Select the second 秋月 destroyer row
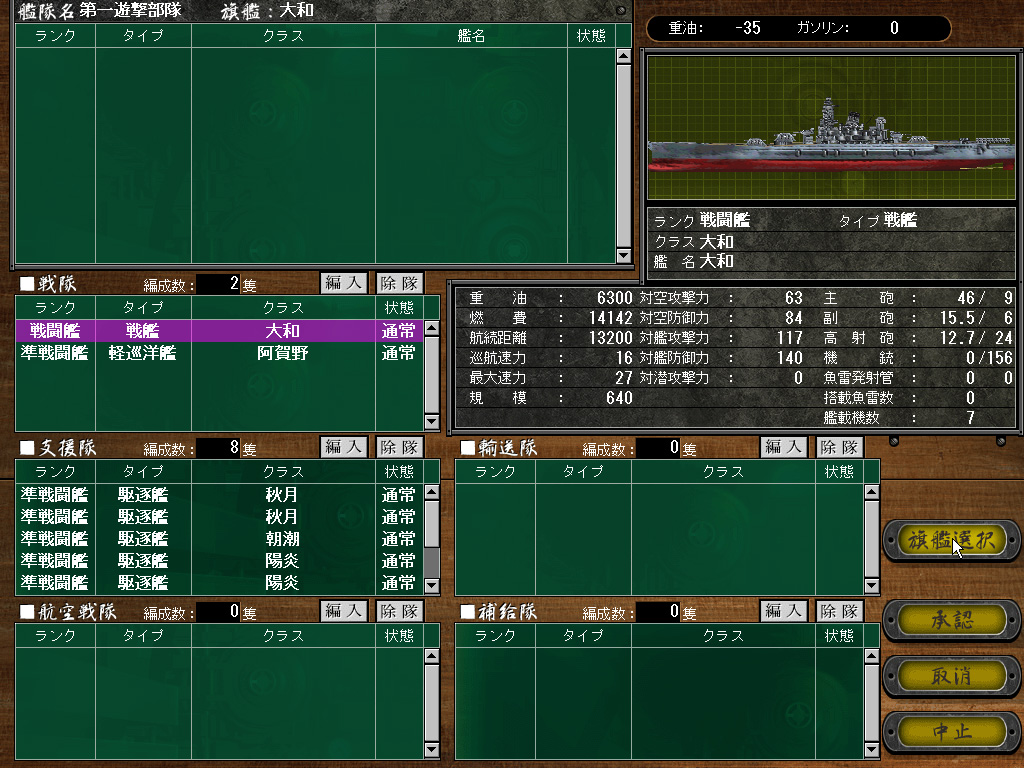 point(219,517)
